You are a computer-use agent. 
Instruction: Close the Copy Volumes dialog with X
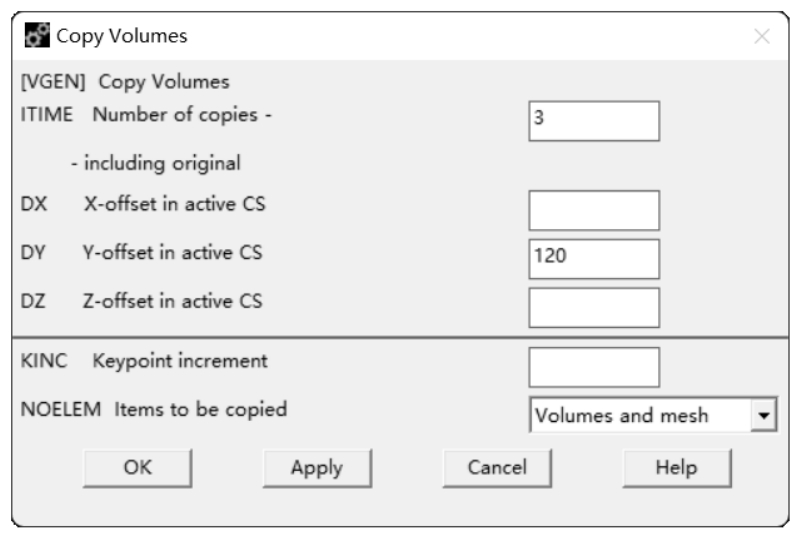click(x=761, y=37)
